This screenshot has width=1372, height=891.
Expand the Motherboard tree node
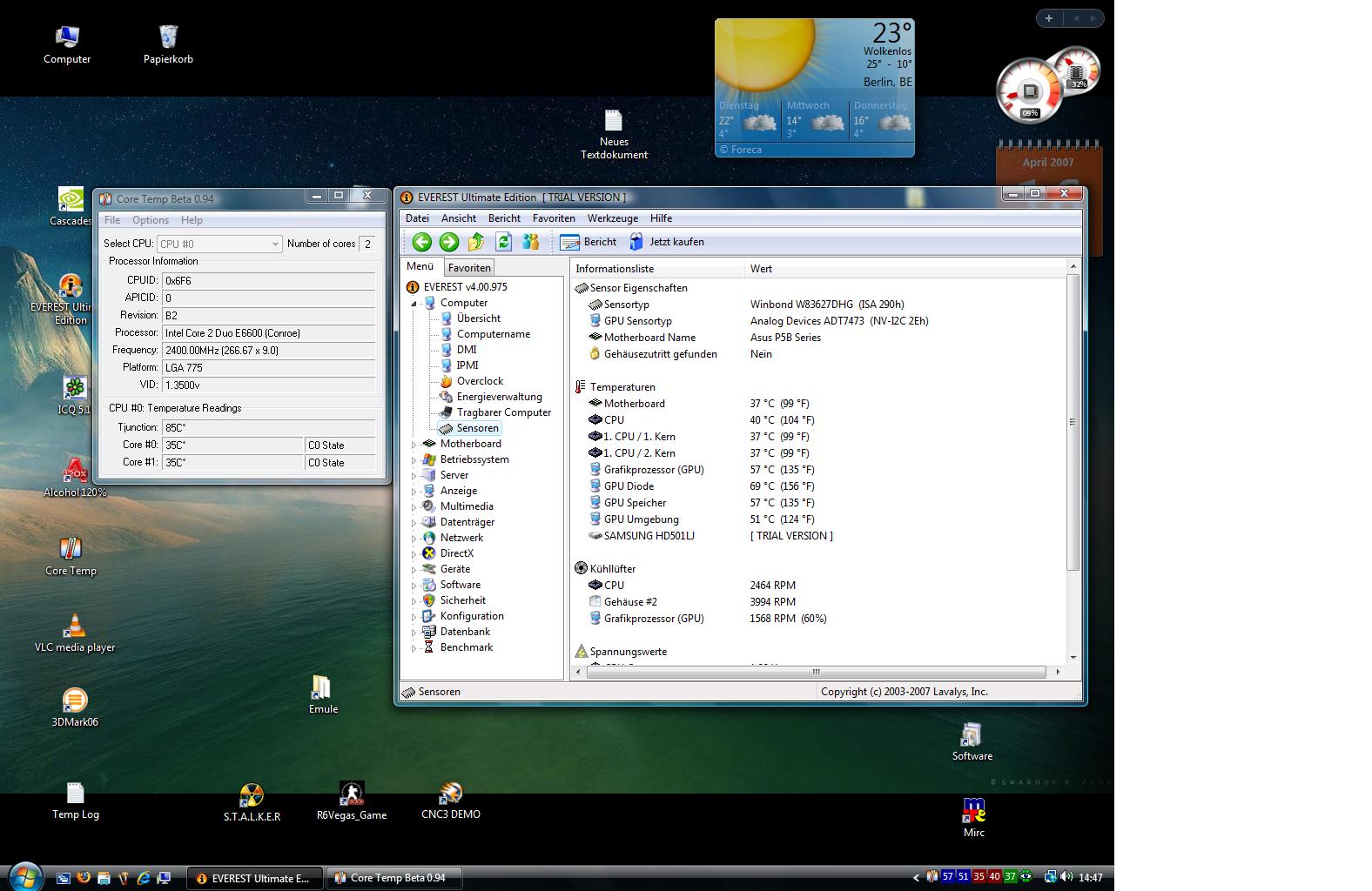414,445
